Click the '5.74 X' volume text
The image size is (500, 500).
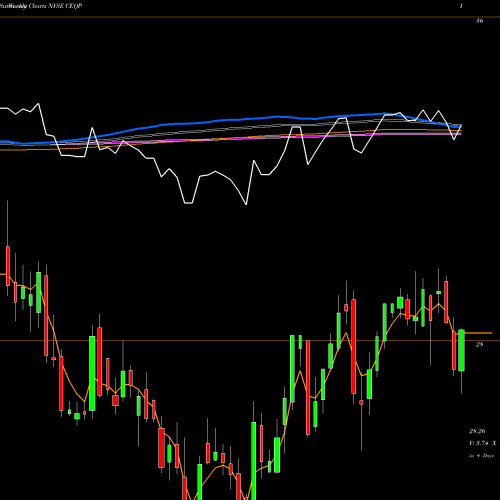pyautogui.click(x=486, y=443)
